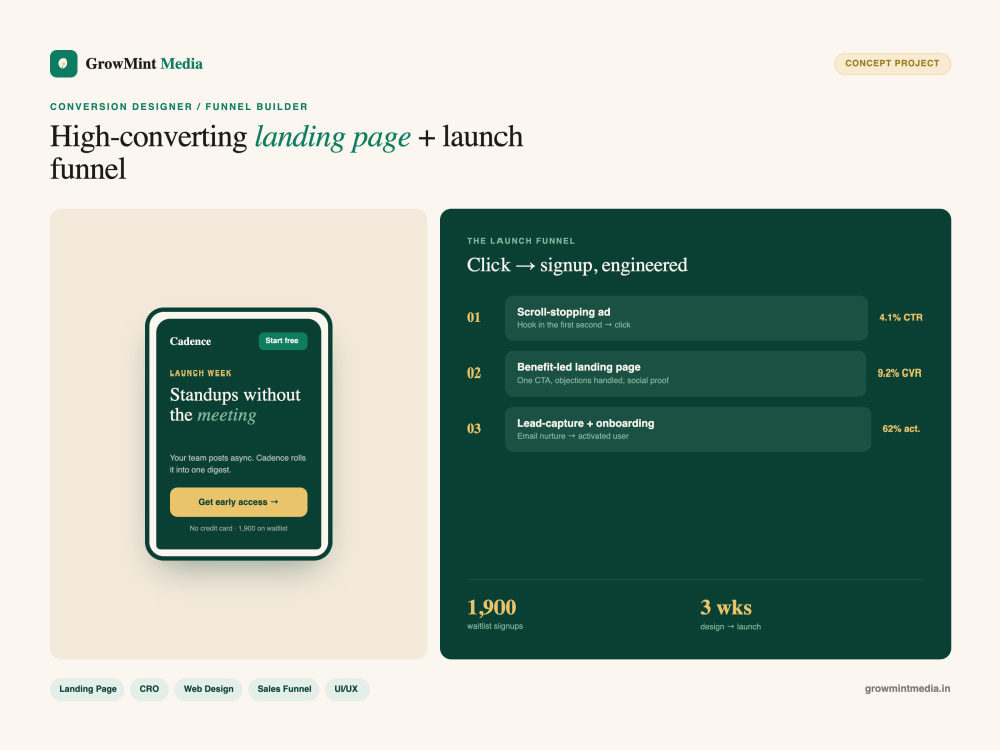Click the GrowMint Media brand name
The image size is (1000, 750).
[x=144, y=64]
